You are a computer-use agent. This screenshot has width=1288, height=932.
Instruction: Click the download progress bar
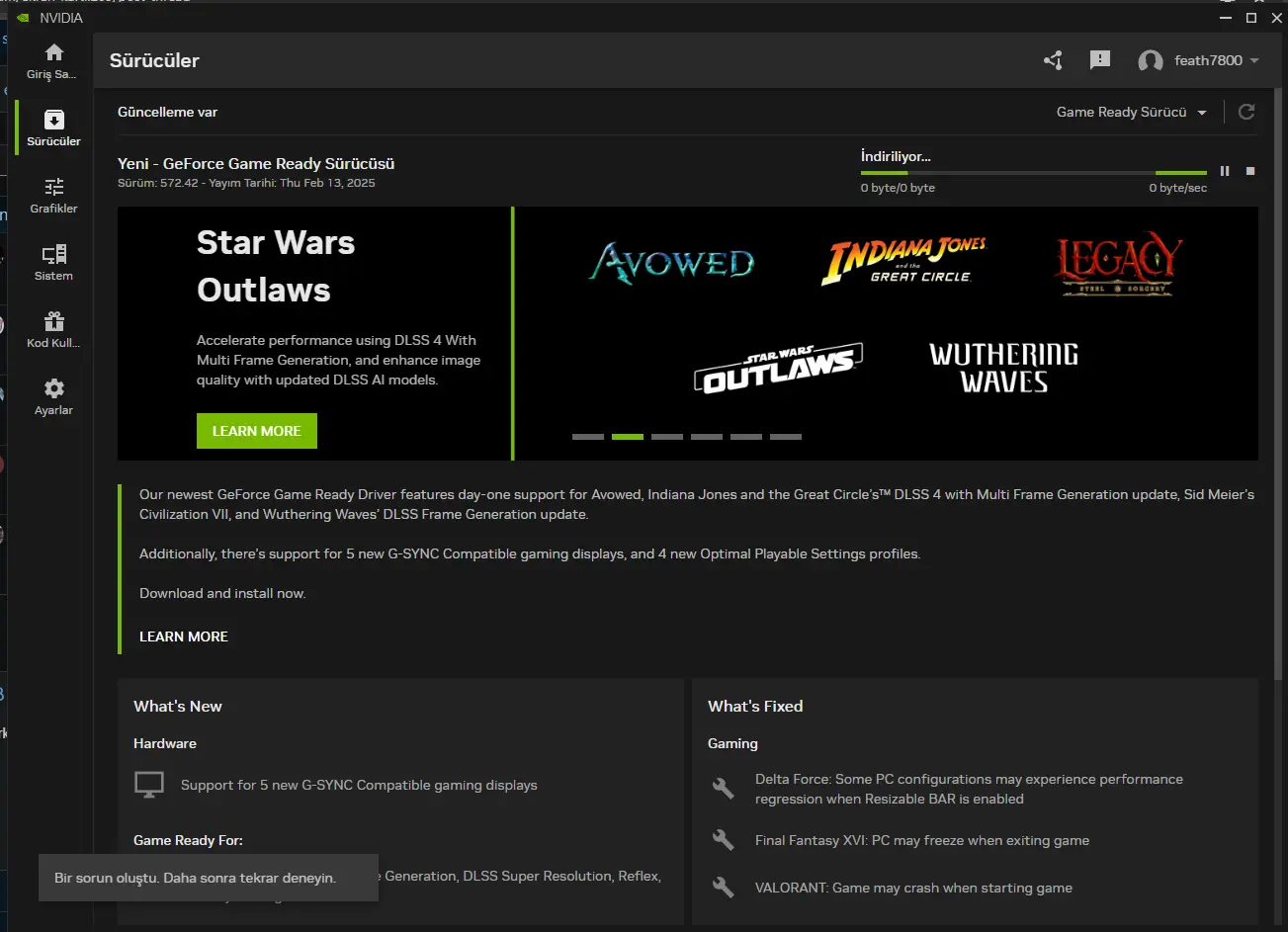tap(1034, 173)
